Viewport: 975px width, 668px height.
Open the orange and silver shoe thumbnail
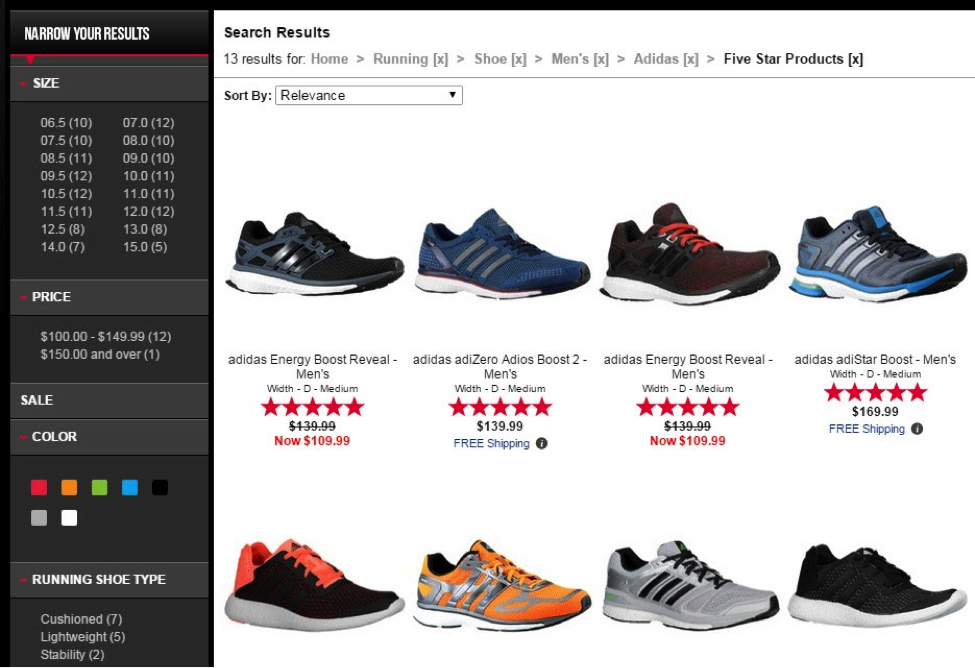501,585
